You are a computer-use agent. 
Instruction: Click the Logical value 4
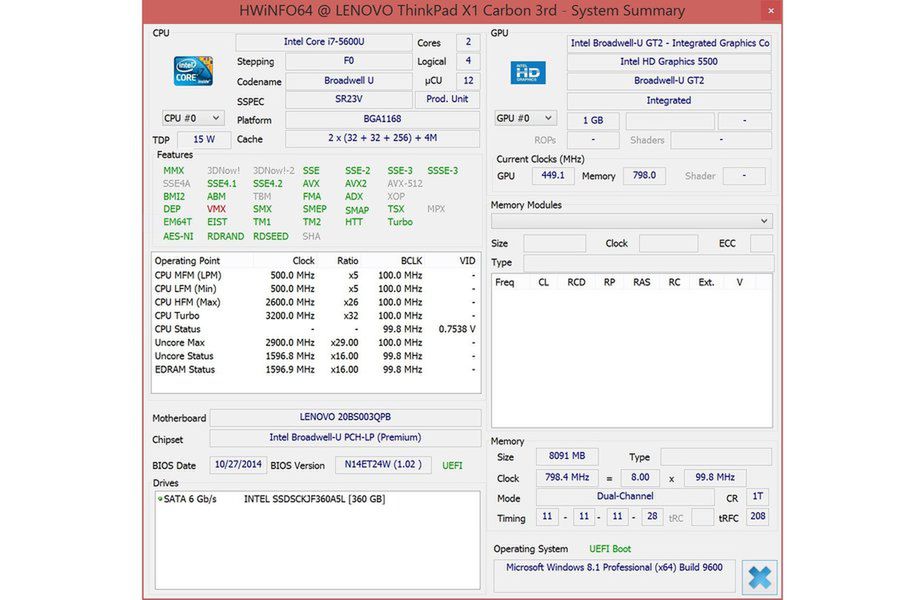[x=468, y=61]
